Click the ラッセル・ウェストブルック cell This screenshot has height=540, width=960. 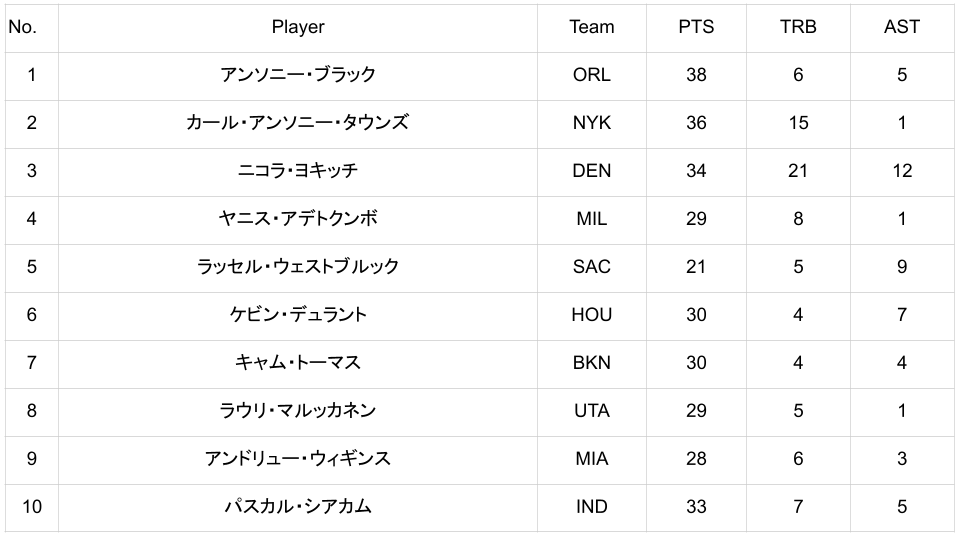click(298, 267)
